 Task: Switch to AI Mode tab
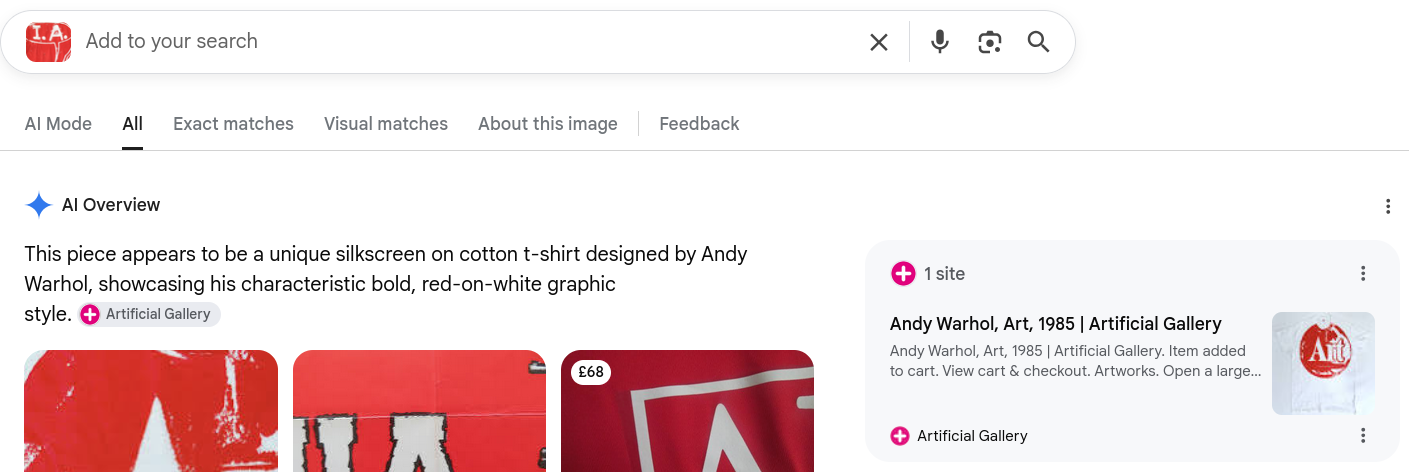click(x=58, y=124)
